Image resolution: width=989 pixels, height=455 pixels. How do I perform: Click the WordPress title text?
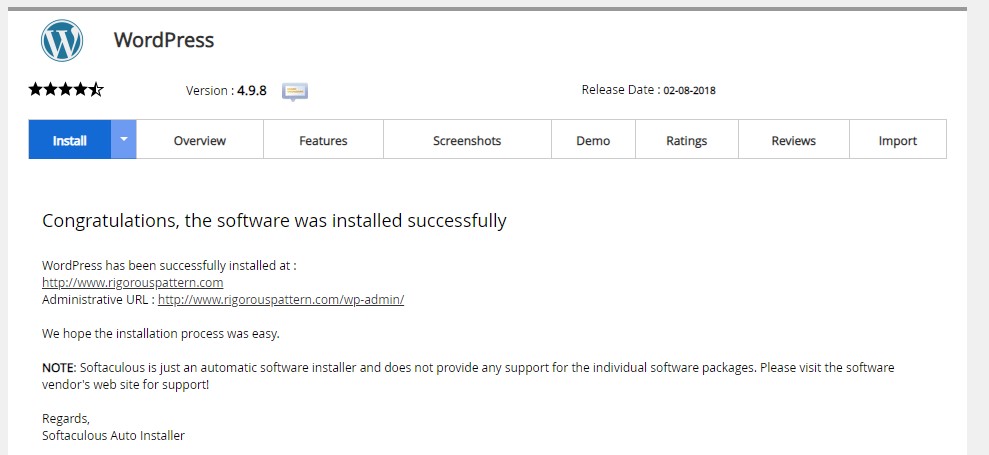click(x=164, y=40)
